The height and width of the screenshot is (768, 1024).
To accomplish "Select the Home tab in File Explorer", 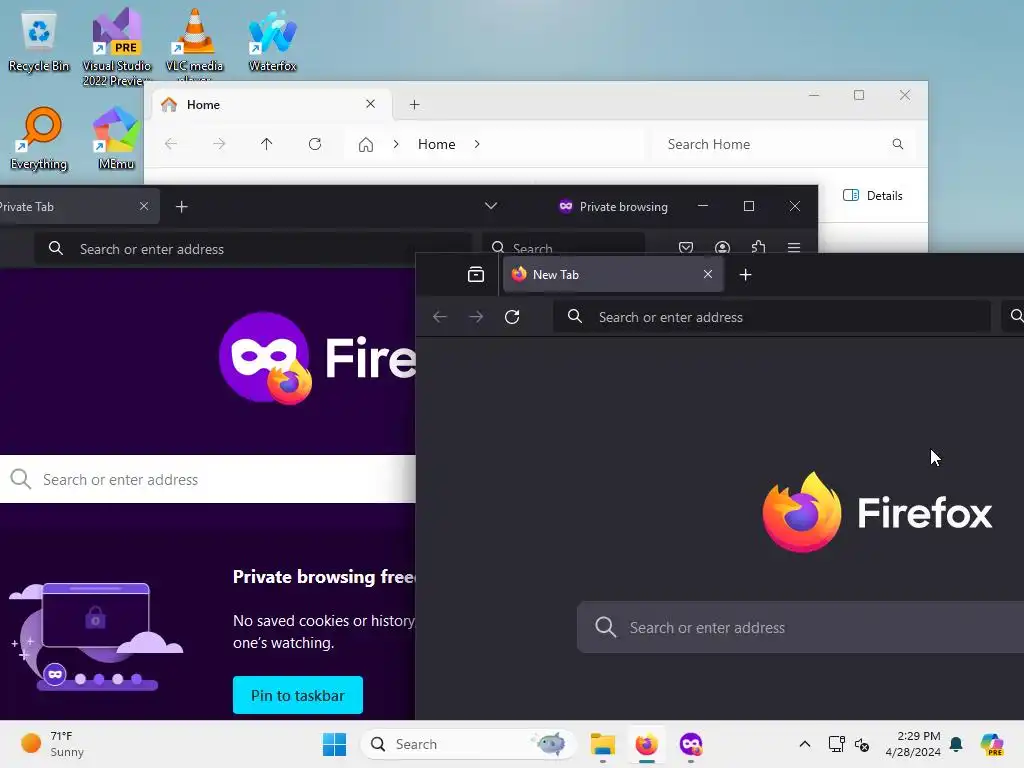I will (272, 104).
